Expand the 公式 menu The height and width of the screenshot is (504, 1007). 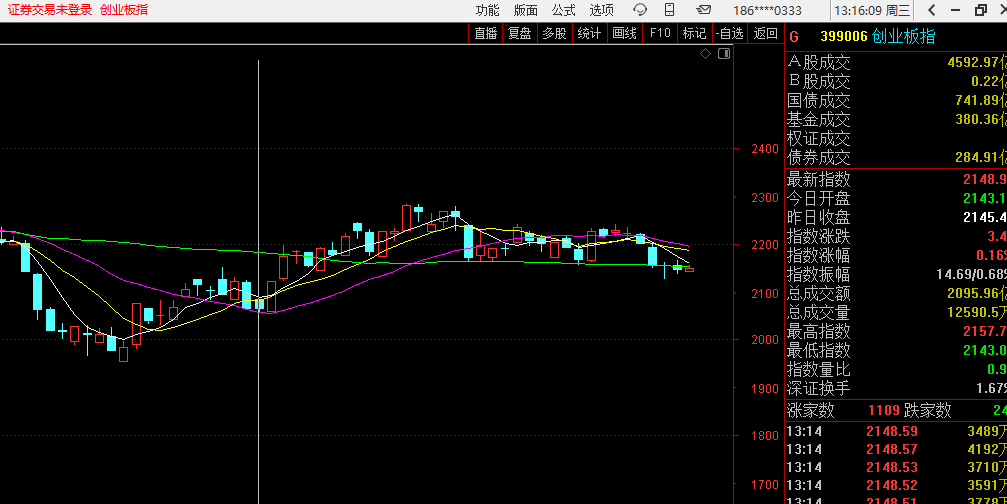pyautogui.click(x=564, y=10)
